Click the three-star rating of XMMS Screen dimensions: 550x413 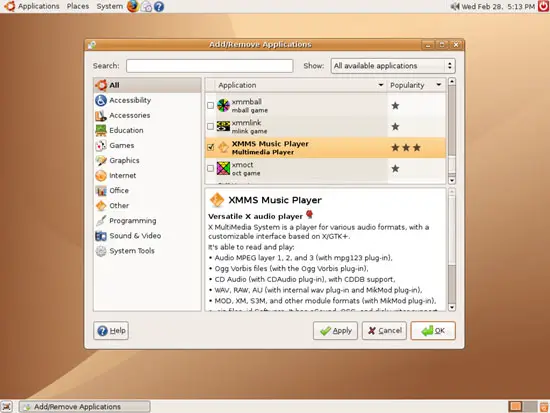406,148
